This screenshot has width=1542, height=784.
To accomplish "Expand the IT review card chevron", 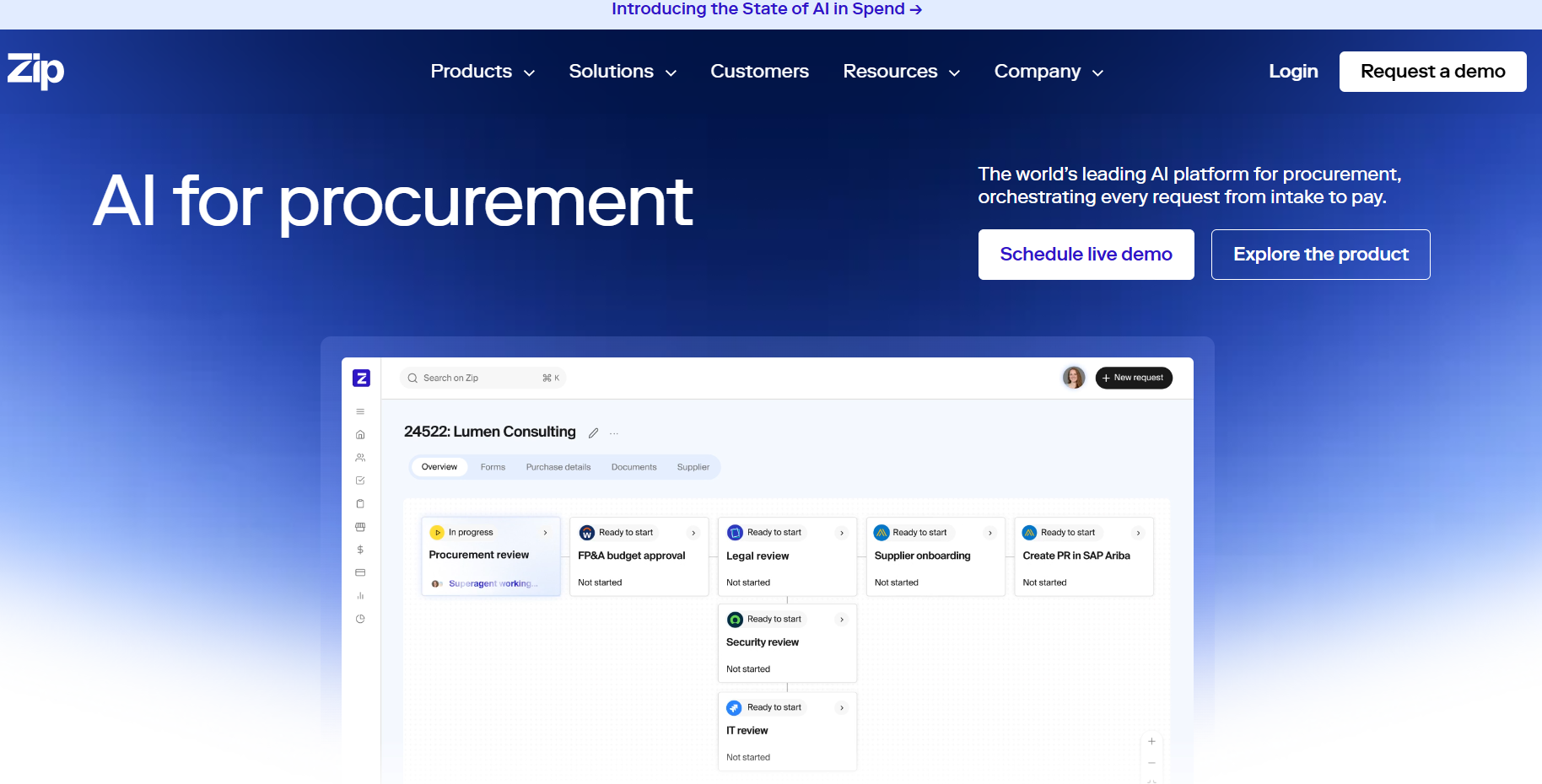I will pyautogui.click(x=842, y=708).
